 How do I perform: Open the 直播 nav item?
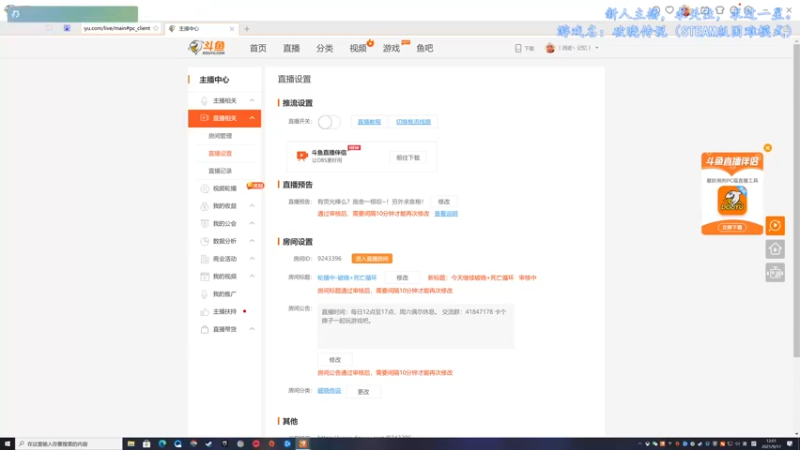click(x=291, y=48)
